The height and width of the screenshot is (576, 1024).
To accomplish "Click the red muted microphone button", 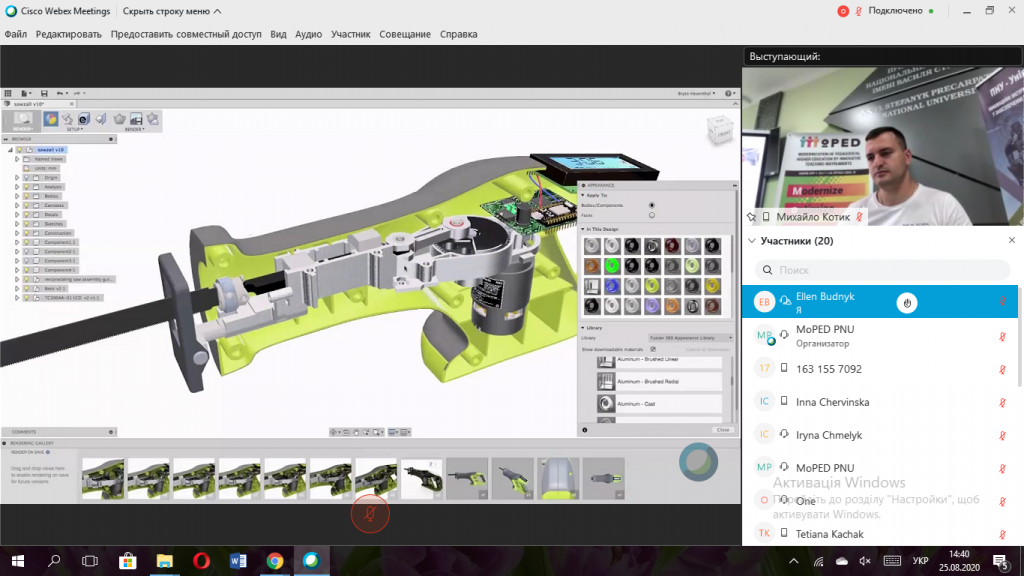I will (x=370, y=514).
